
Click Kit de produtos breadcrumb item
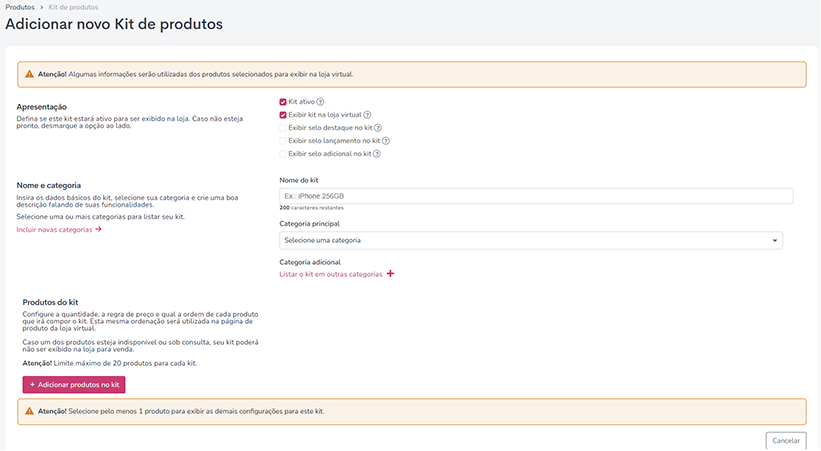pyautogui.click(x=73, y=7)
